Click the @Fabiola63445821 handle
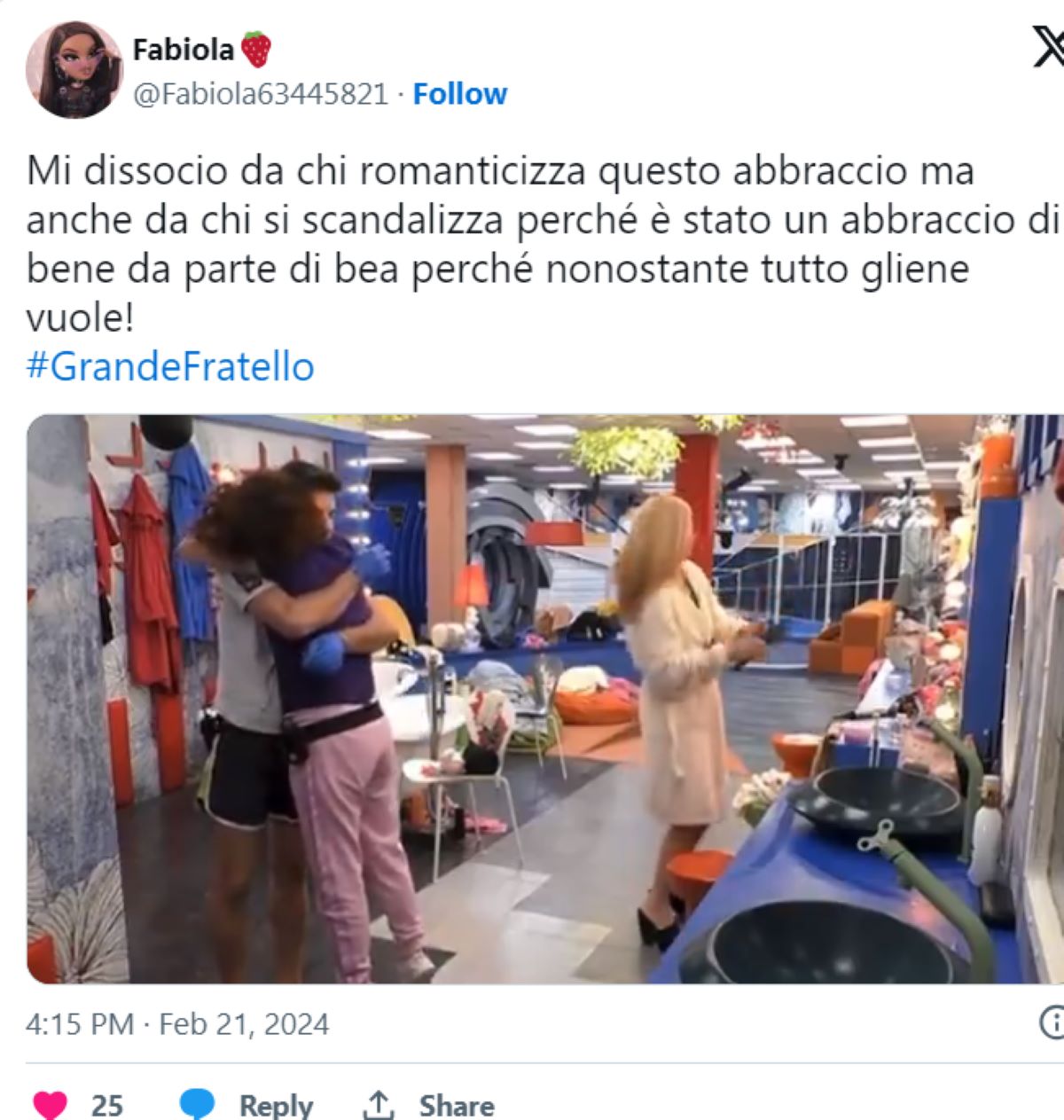 pos(261,94)
